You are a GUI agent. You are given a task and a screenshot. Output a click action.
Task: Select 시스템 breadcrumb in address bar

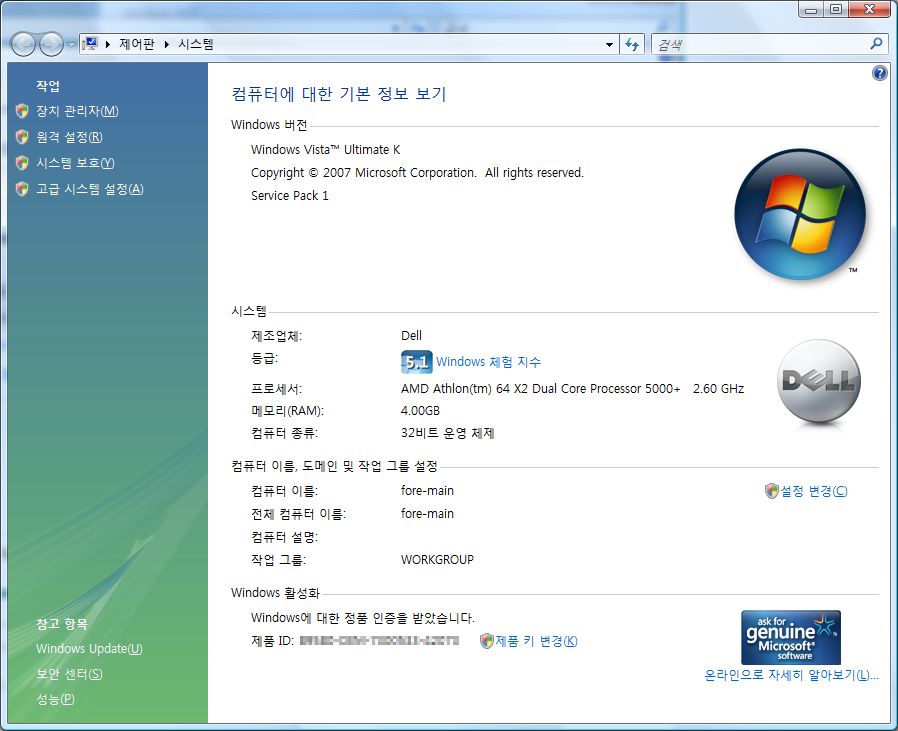(196, 44)
